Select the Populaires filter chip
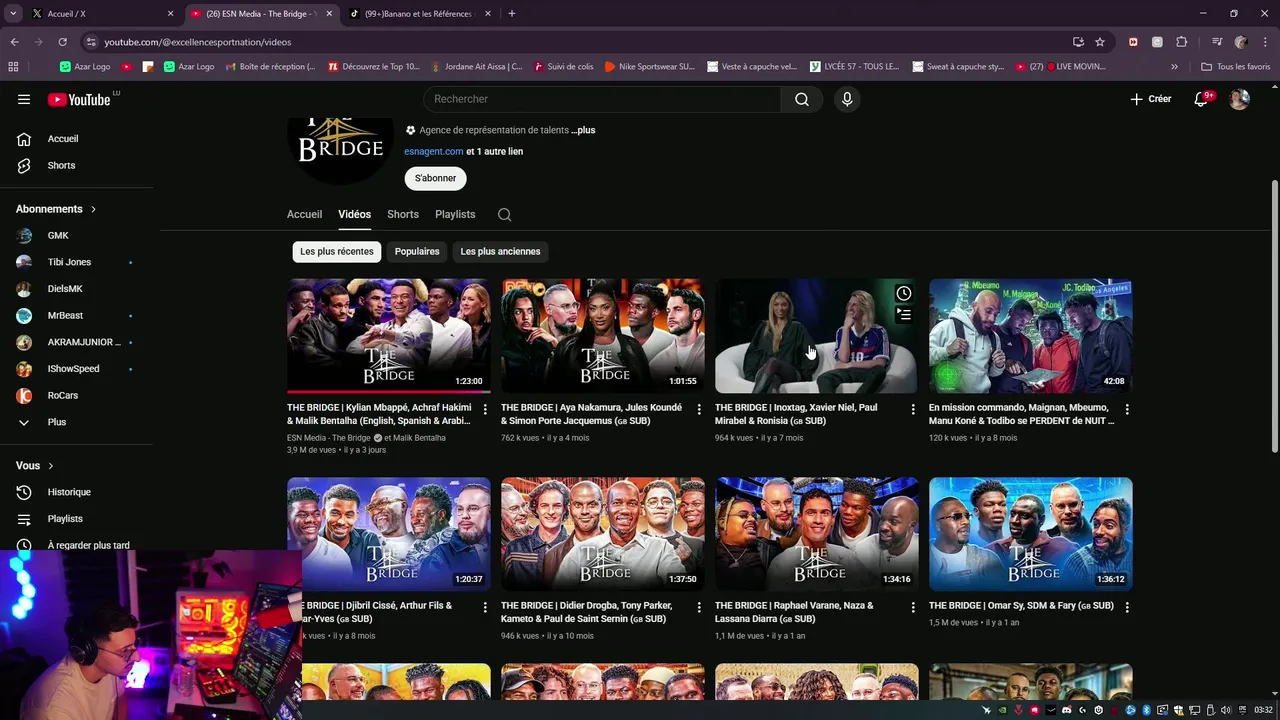Viewport: 1280px width, 720px height. pyautogui.click(x=417, y=252)
